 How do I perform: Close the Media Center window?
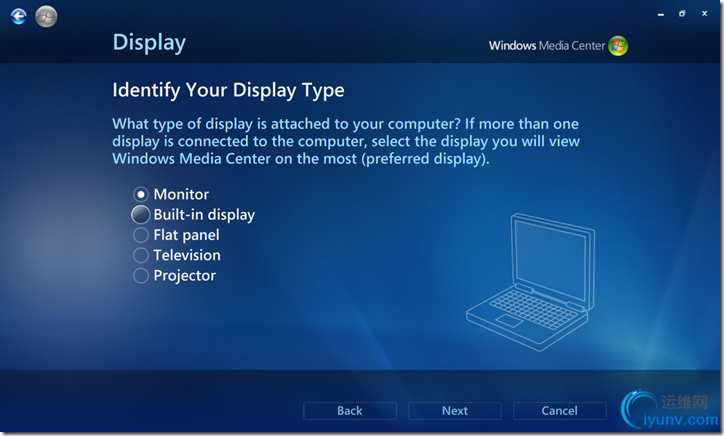(705, 14)
